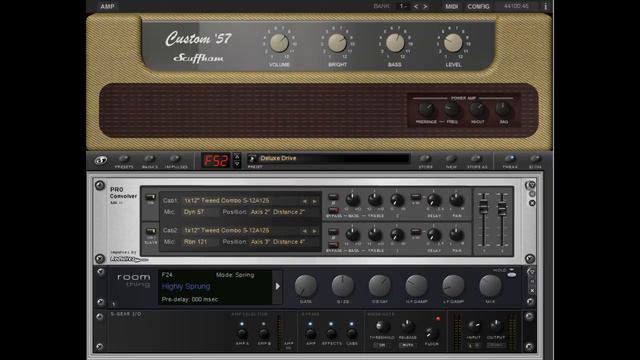Click the NEW preset button
This screenshot has height=360, width=640.
click(451, 159)
